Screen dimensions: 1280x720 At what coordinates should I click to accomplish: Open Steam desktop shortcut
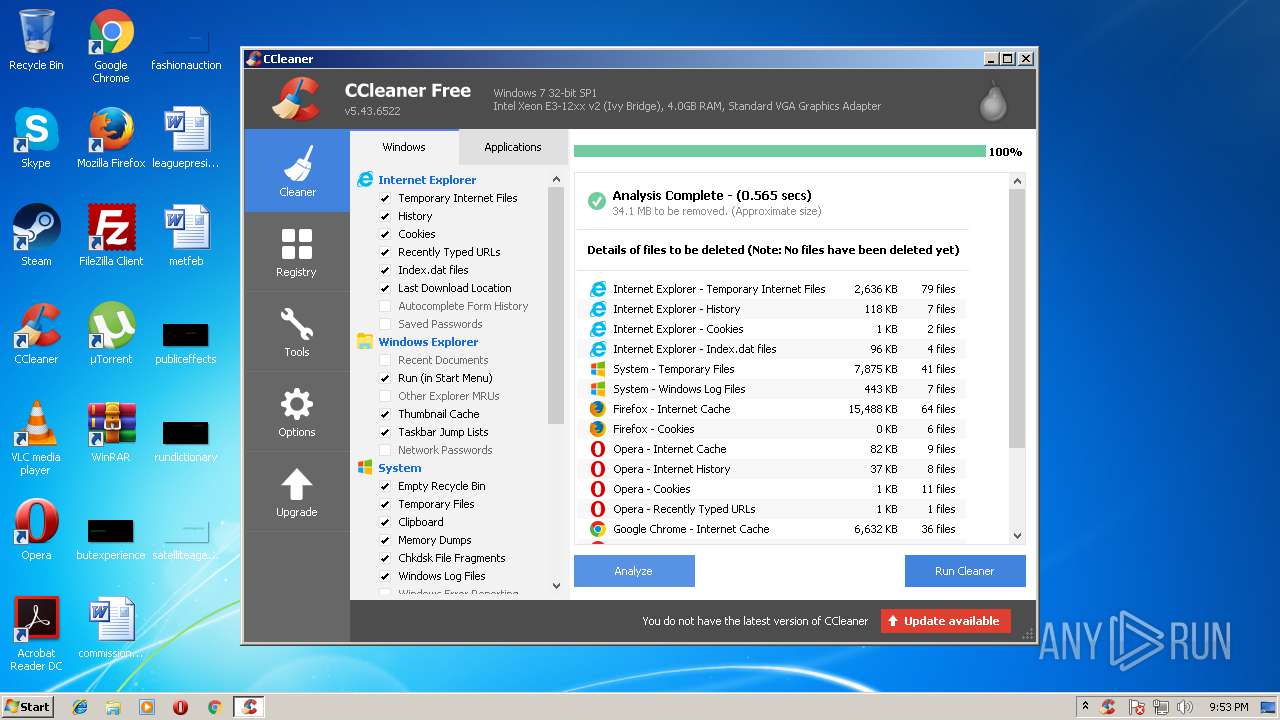pos(36,236)
